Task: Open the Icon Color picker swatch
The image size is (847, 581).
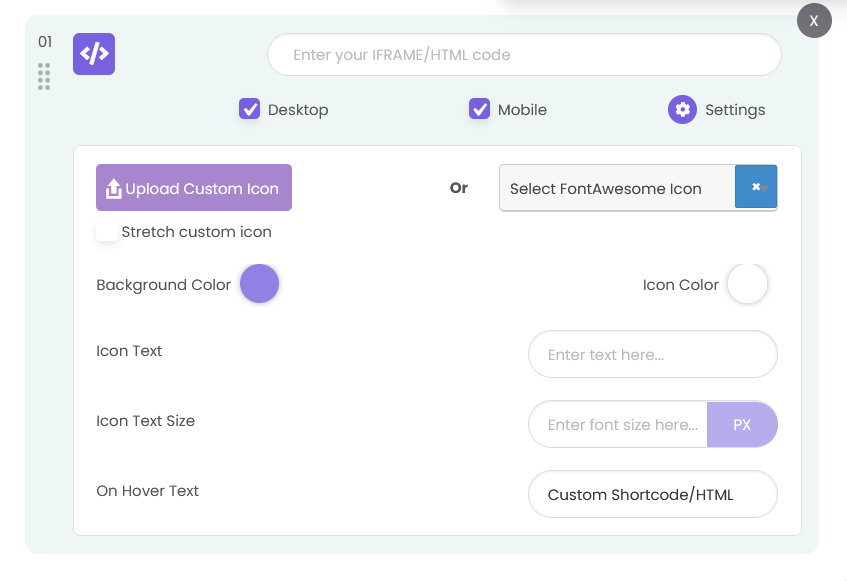Action: (747, 284)
